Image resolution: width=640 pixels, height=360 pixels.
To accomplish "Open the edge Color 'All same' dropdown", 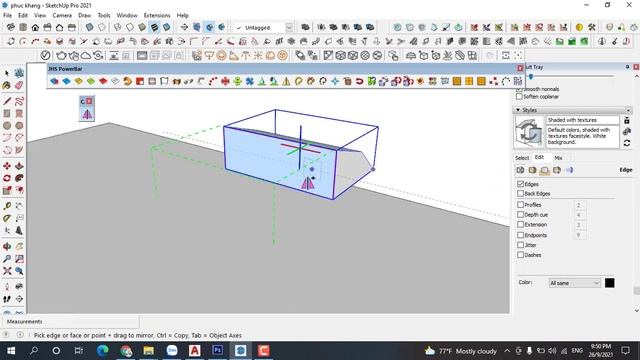I will [575, 283].
